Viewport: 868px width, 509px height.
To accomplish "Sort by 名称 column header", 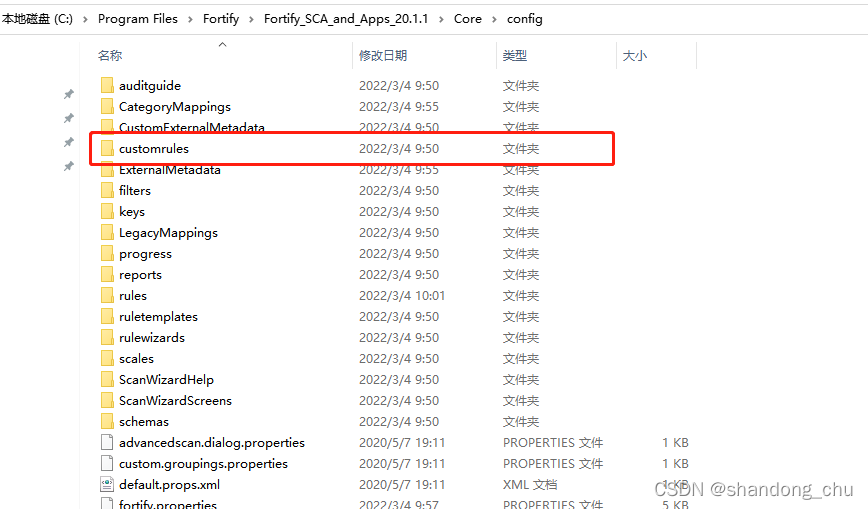I will click(110, 55).
